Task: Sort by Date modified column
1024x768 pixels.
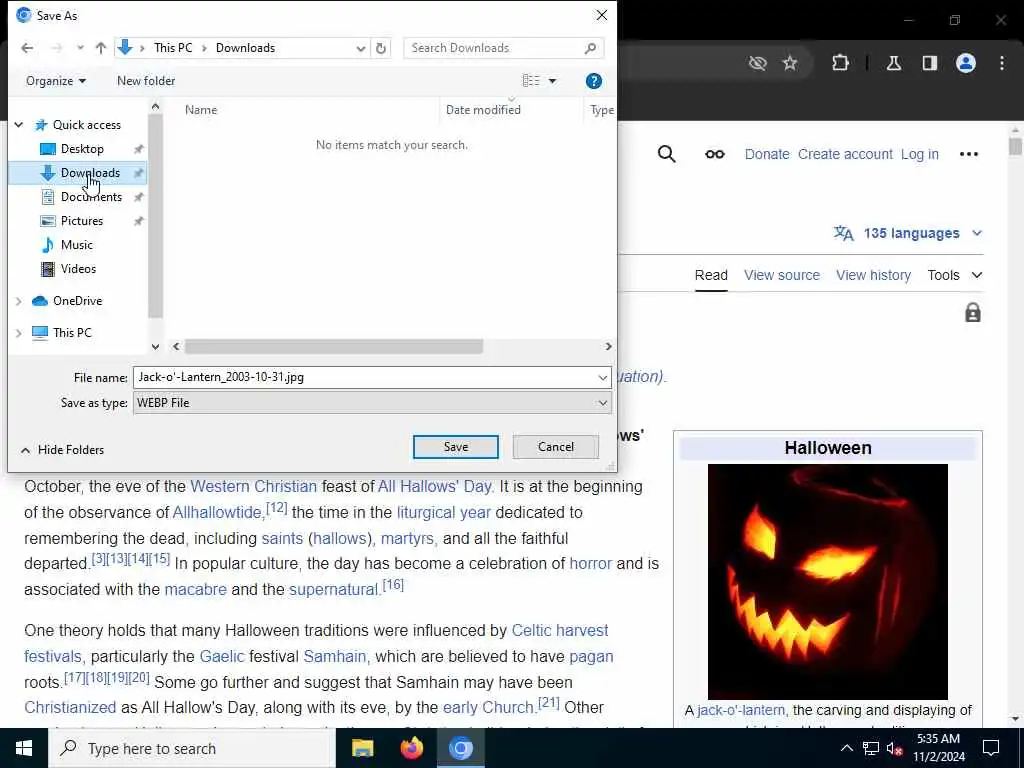Action: click(x=483, y=110)
